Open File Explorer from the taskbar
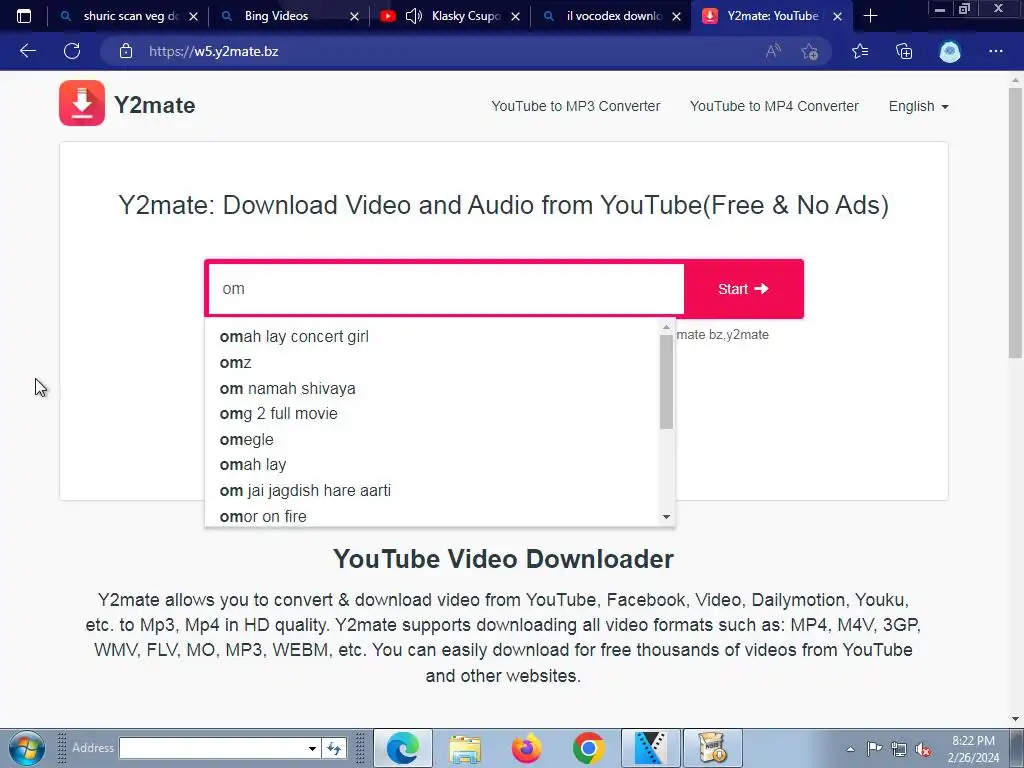 click(x=464, y=748)
